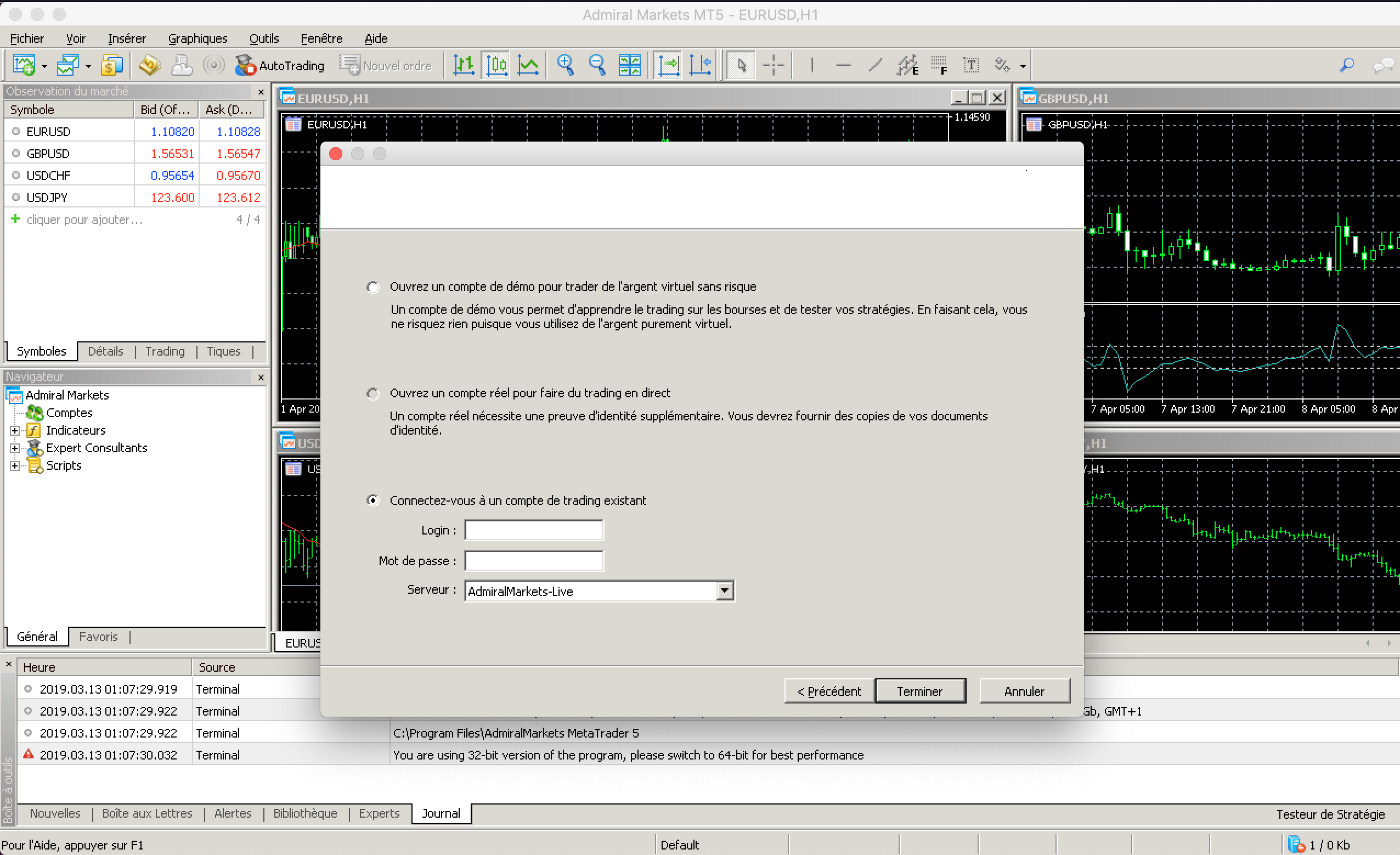Switch to the Boîte aux Lettres tab

tap(147, 813)
